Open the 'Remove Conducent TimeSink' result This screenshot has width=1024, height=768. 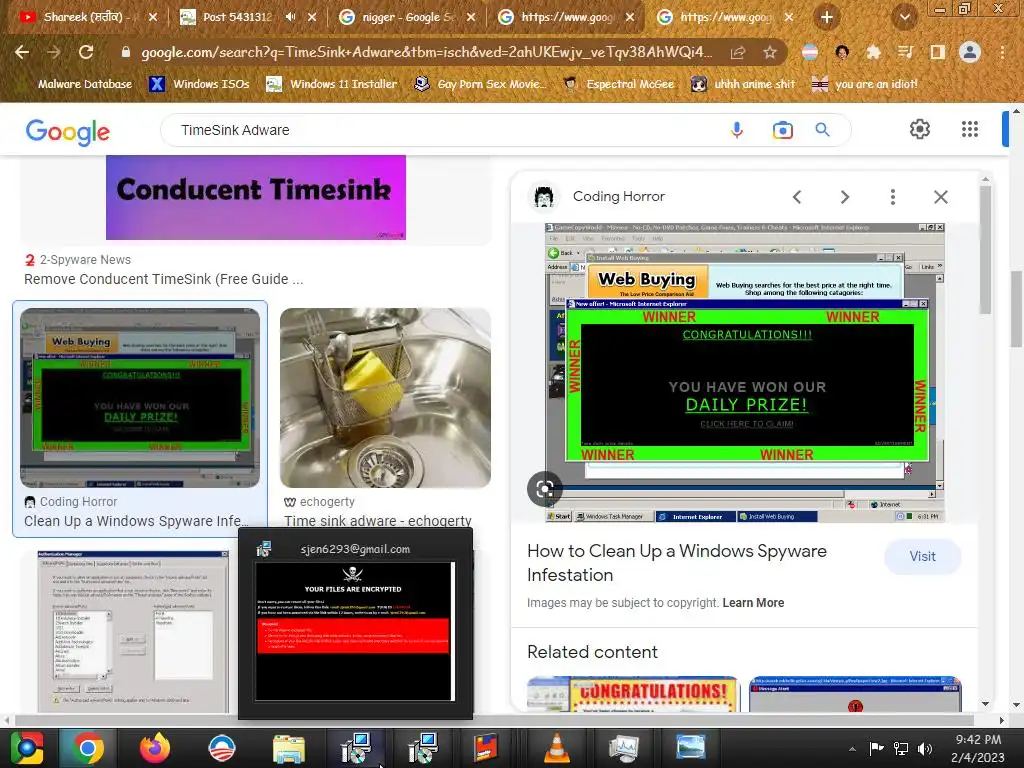(163, 279)
